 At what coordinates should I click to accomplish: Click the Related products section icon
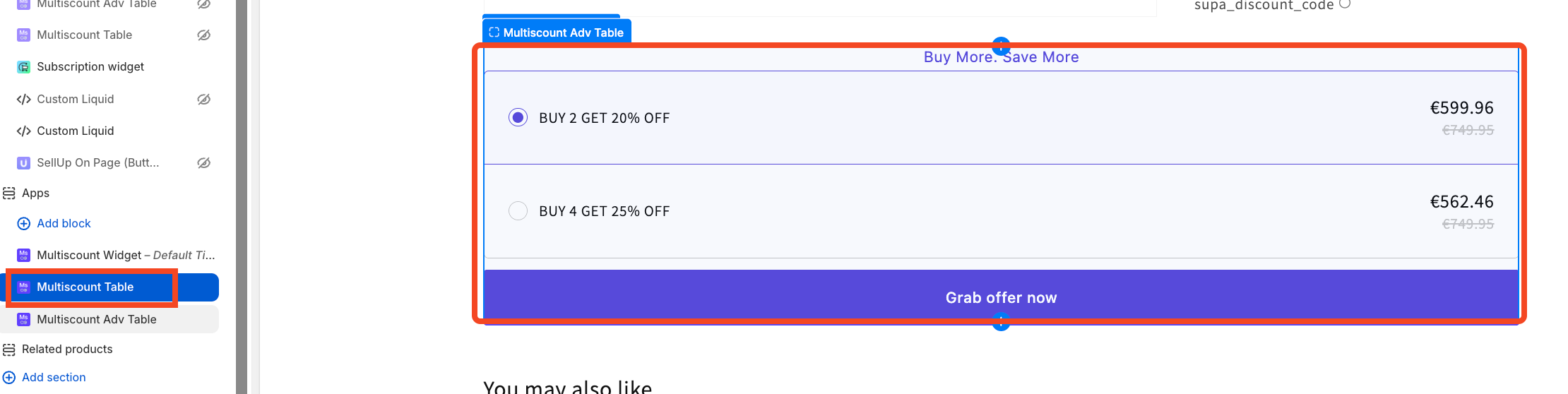[9, 350]
